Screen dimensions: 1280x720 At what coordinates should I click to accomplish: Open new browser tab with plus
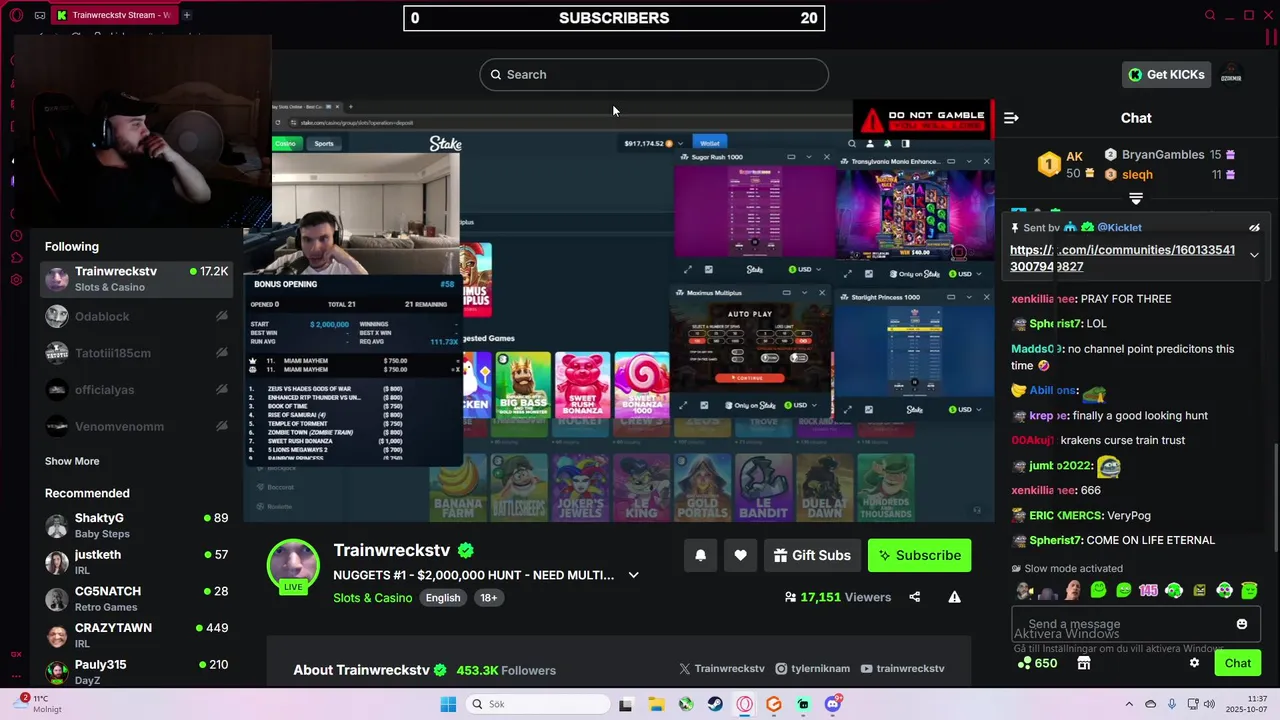click(x=186, y=15)
